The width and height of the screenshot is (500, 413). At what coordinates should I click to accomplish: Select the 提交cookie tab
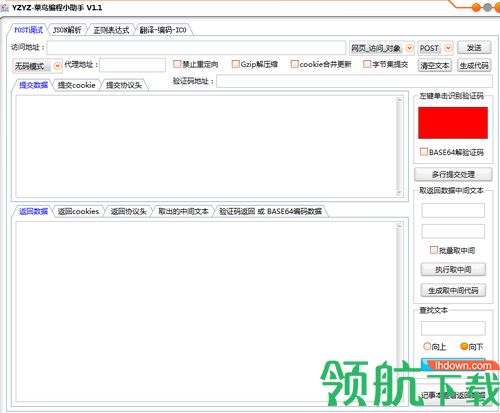[76, 85]
